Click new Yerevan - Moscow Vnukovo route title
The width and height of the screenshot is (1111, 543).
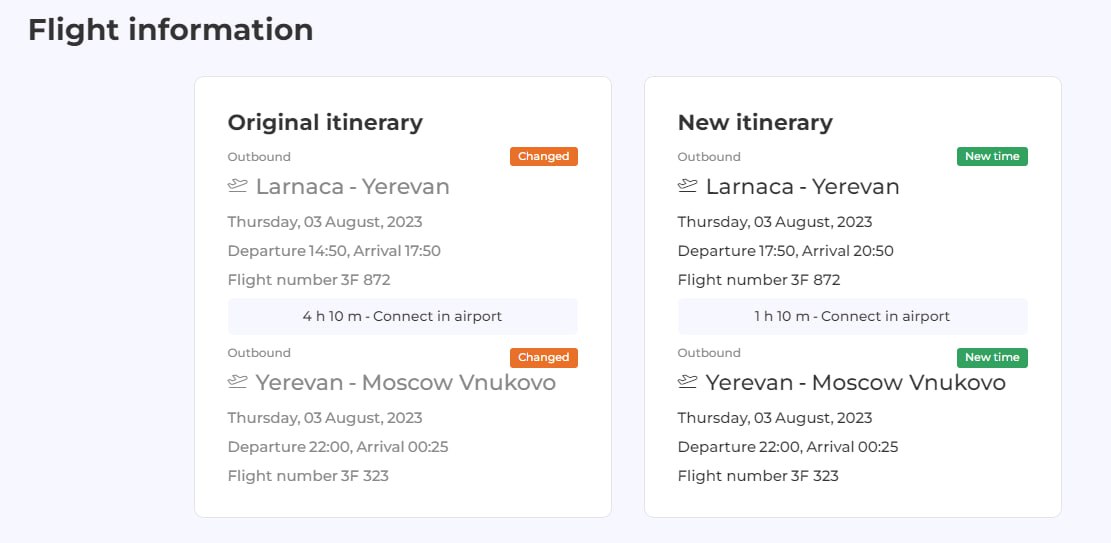tap(855, 383)
